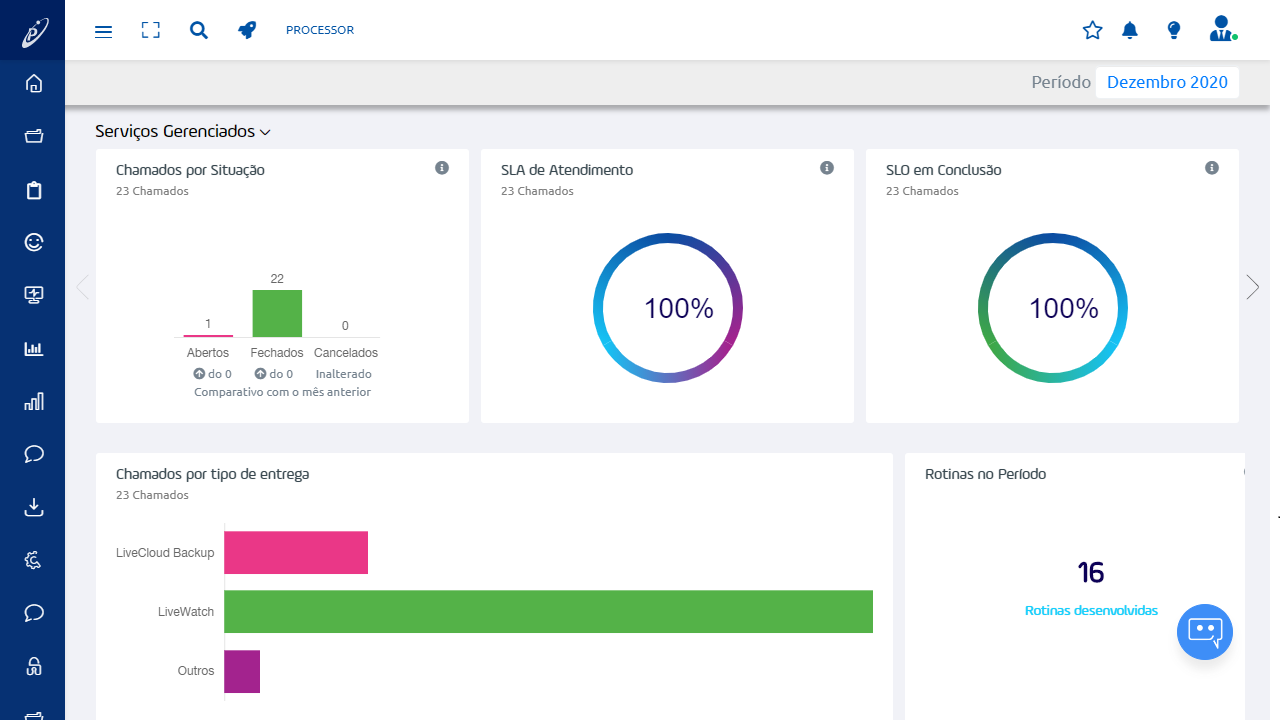Click the lightbulb icon in the top bar
Screen dimensions: 1280x720
point(1174,30)
